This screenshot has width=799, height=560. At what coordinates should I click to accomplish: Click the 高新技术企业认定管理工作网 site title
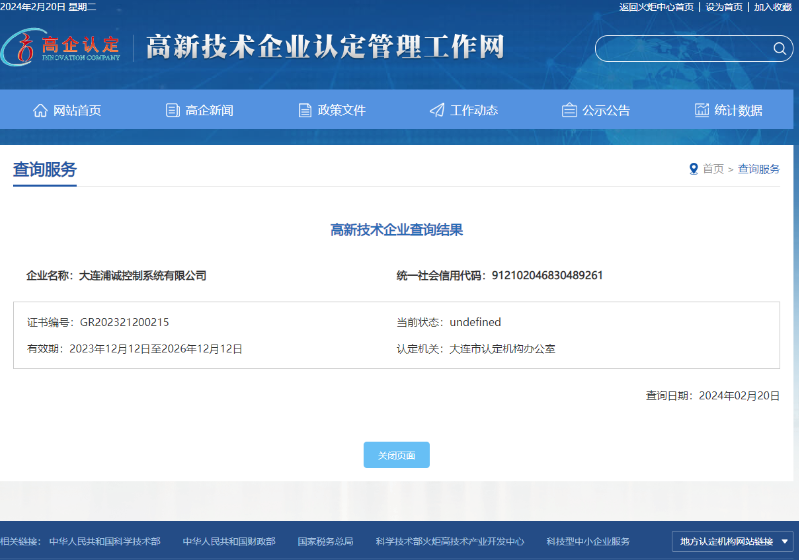[325, 47]
